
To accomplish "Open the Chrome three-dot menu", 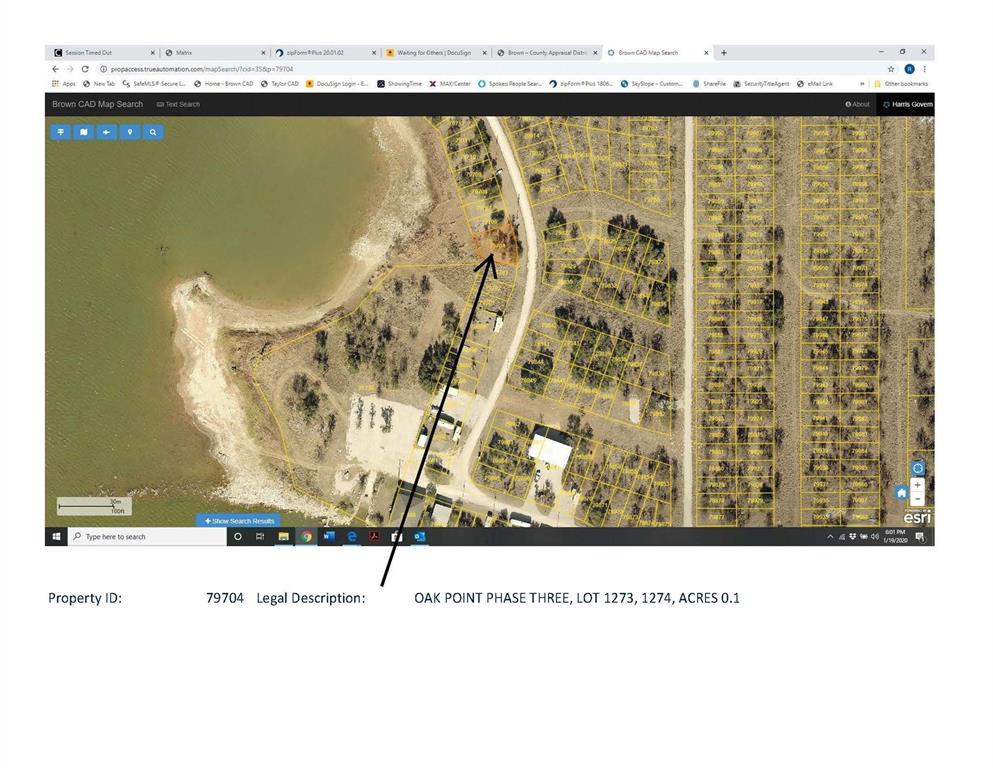I will click(x=925, y=69).
